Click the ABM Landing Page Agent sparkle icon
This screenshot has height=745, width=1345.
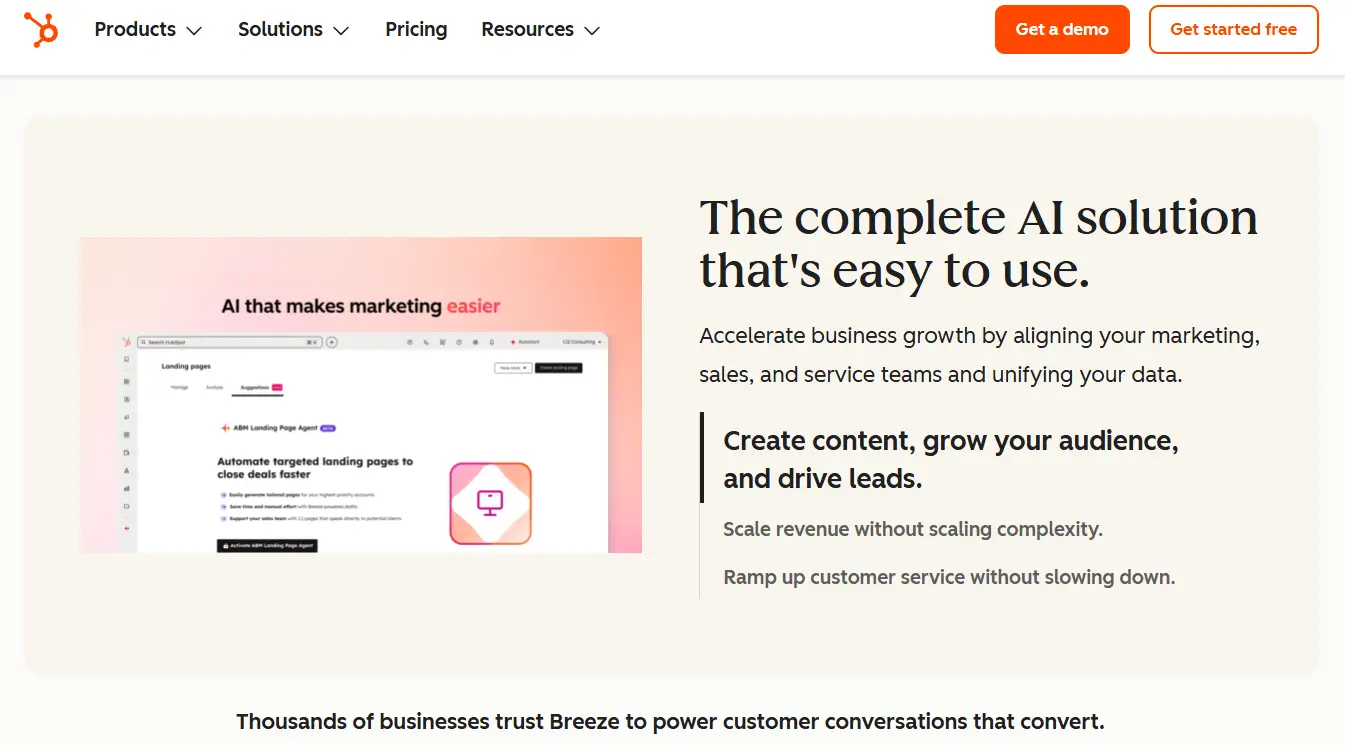coord(225,428)
